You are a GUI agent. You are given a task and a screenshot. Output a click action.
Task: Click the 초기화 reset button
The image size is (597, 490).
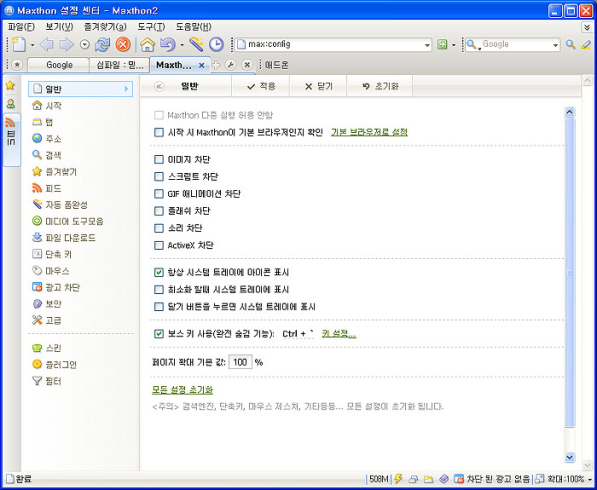(x=380, y=86)
